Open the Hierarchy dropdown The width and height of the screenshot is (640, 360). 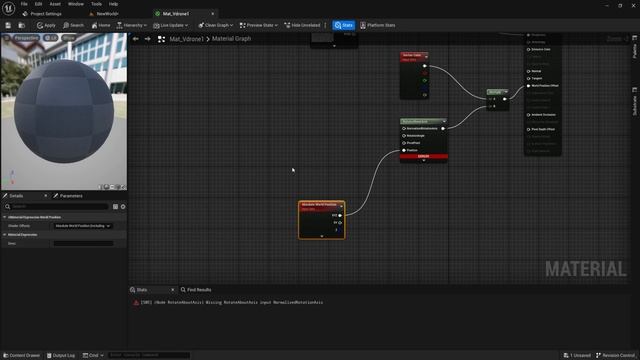tap(132, 25)
